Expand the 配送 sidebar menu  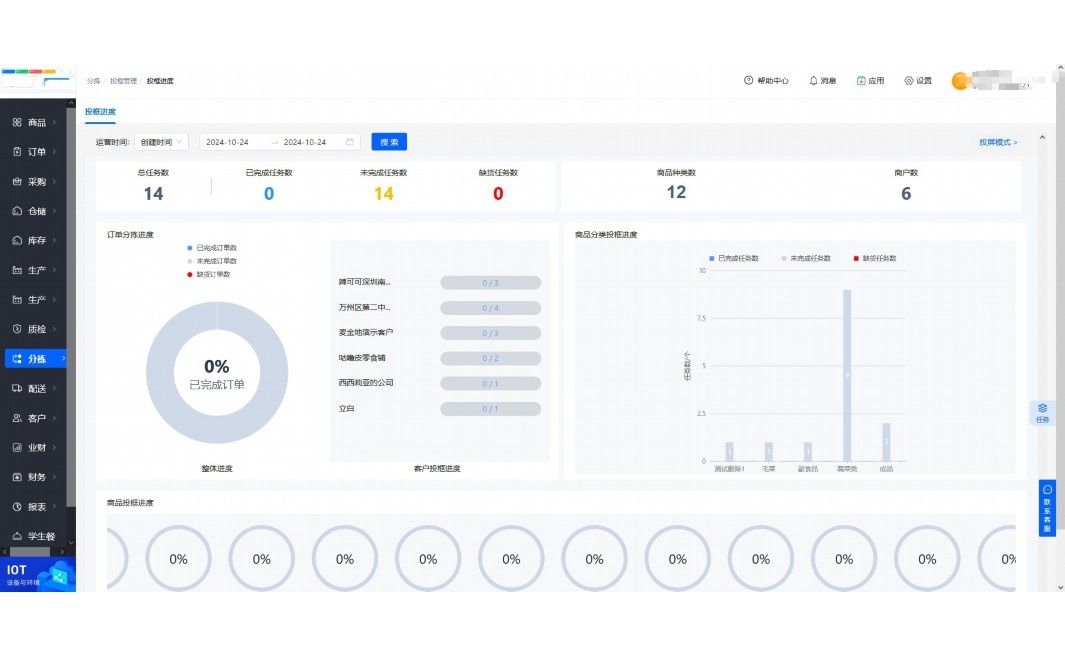tap(36, 388)
